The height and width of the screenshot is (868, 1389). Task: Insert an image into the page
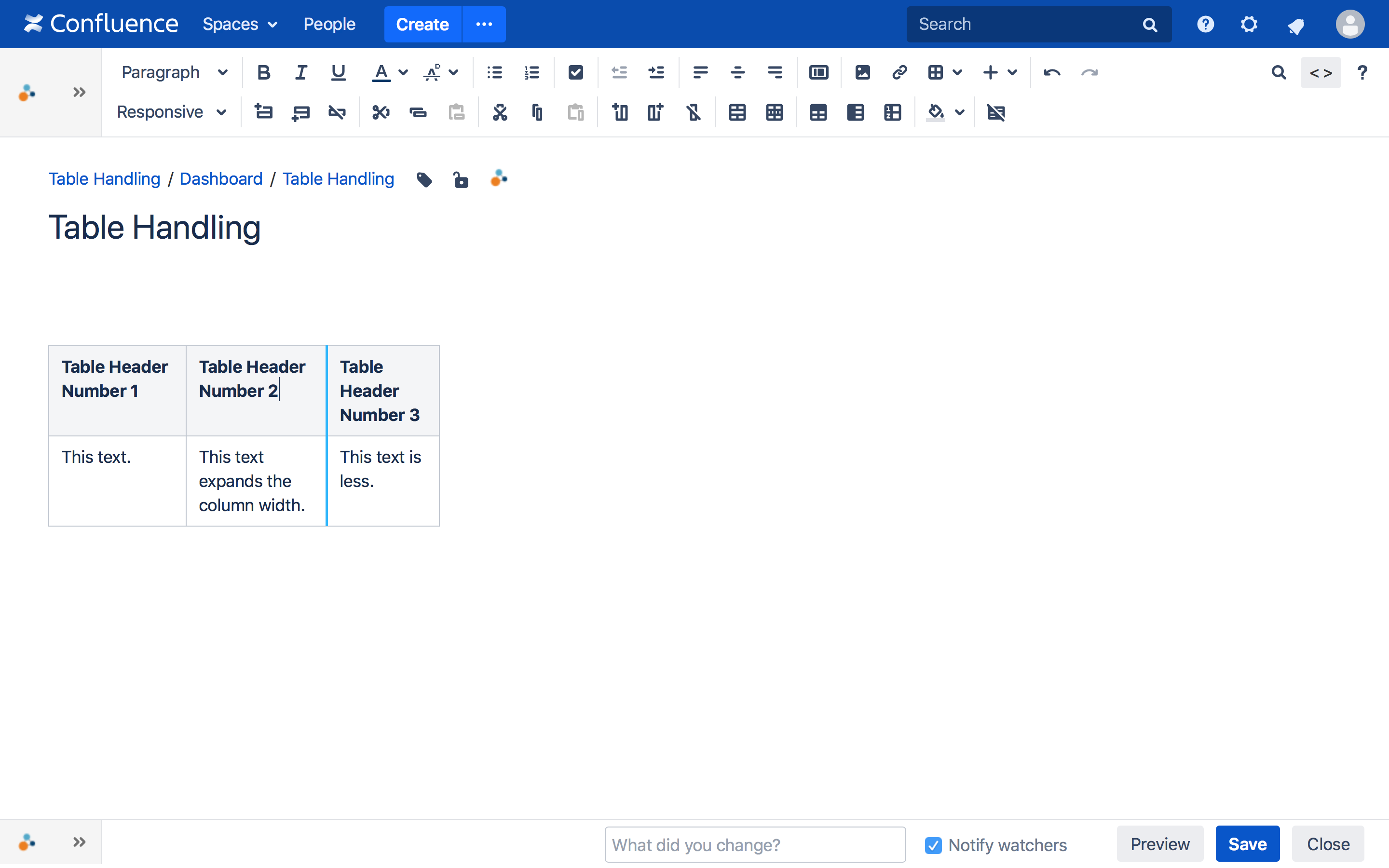[x=863, y=72]
